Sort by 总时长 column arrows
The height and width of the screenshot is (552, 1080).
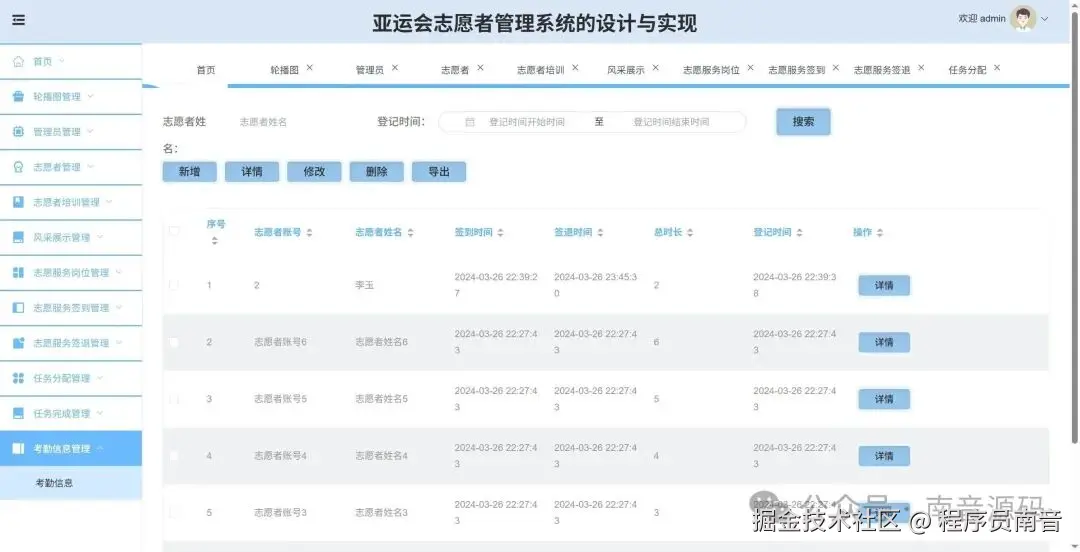point(690,233)
